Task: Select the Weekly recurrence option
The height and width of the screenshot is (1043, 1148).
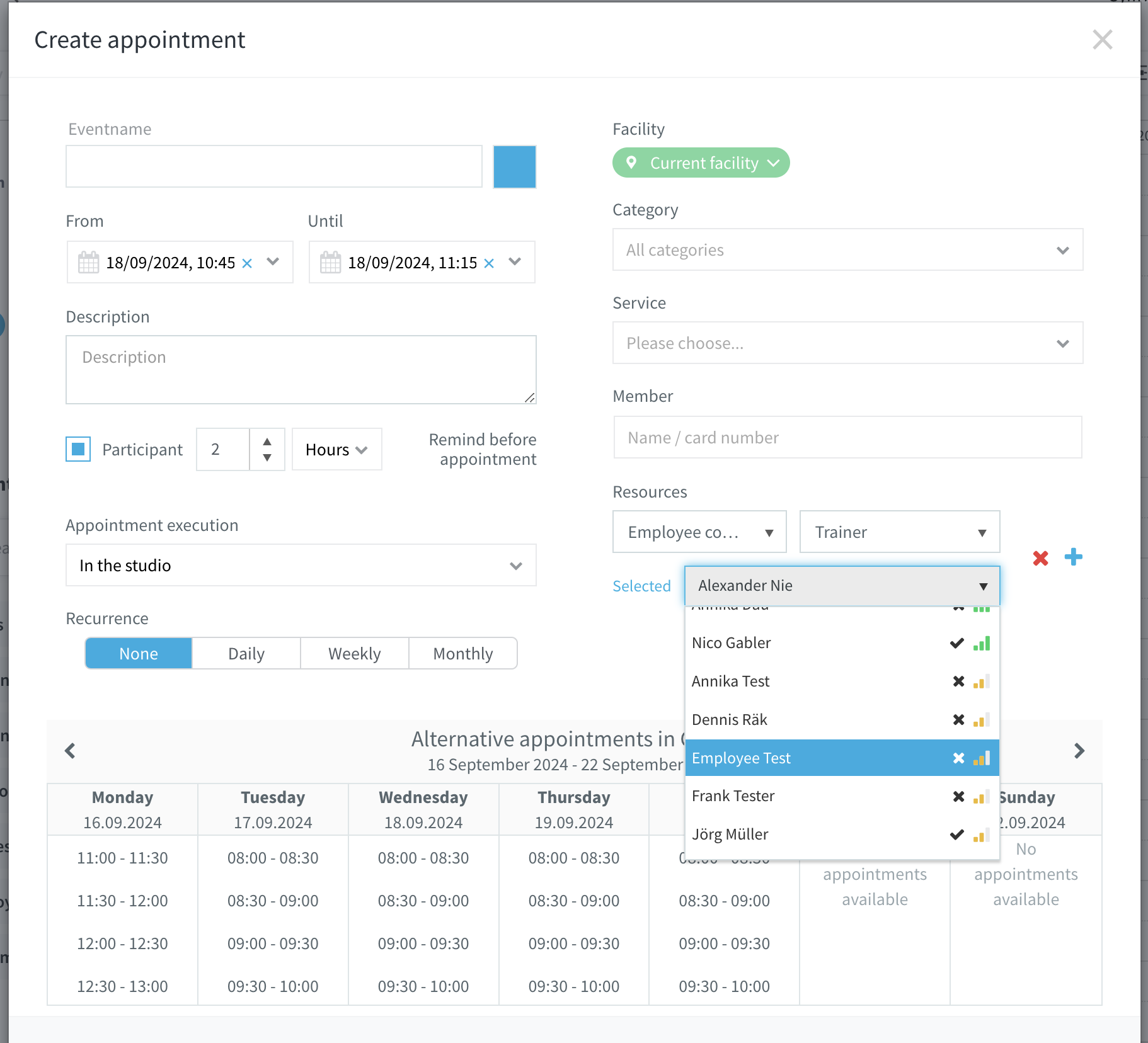Action: [x=355, y=653]
